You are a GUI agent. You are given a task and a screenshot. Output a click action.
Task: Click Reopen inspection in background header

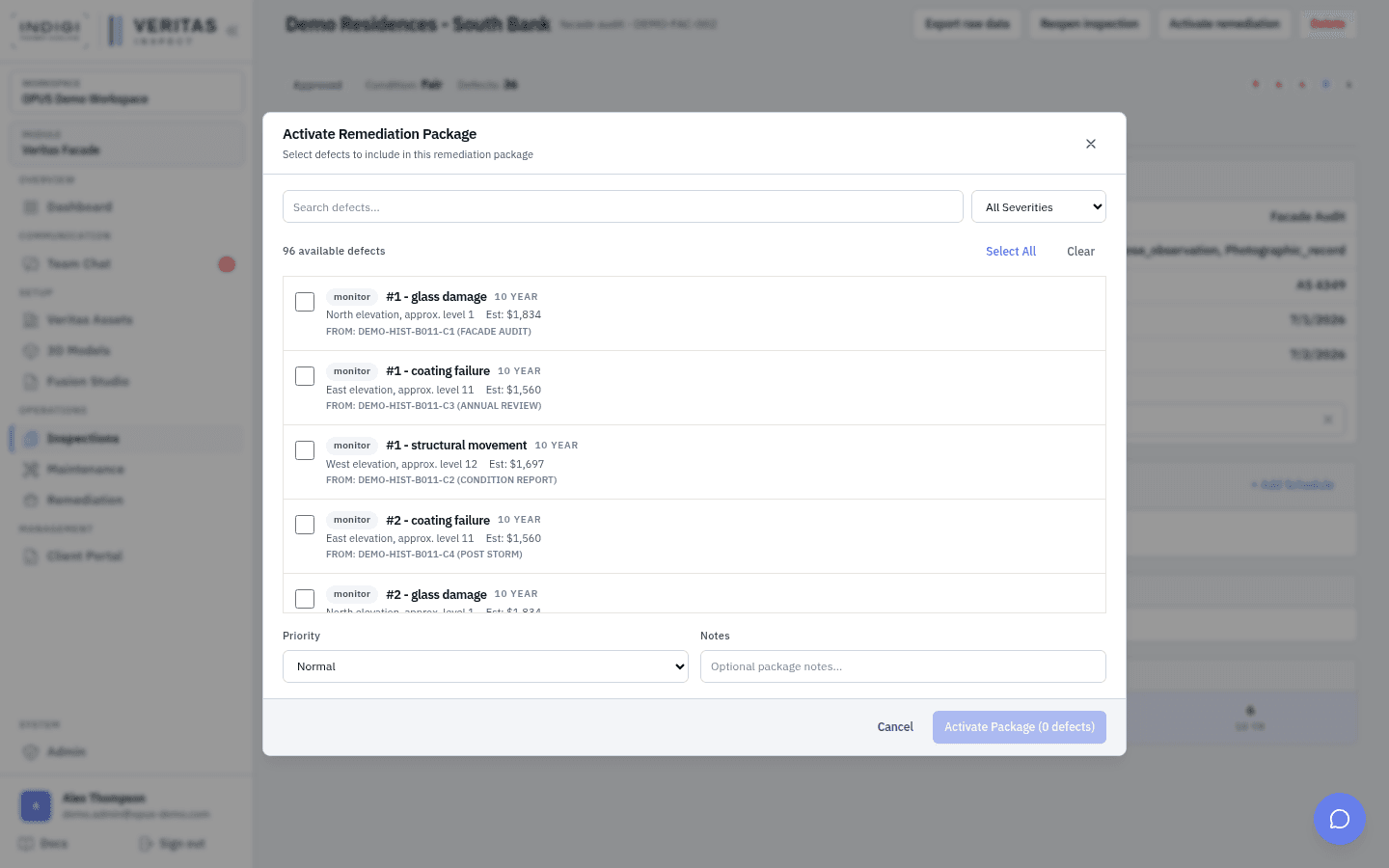point(1090,24)
